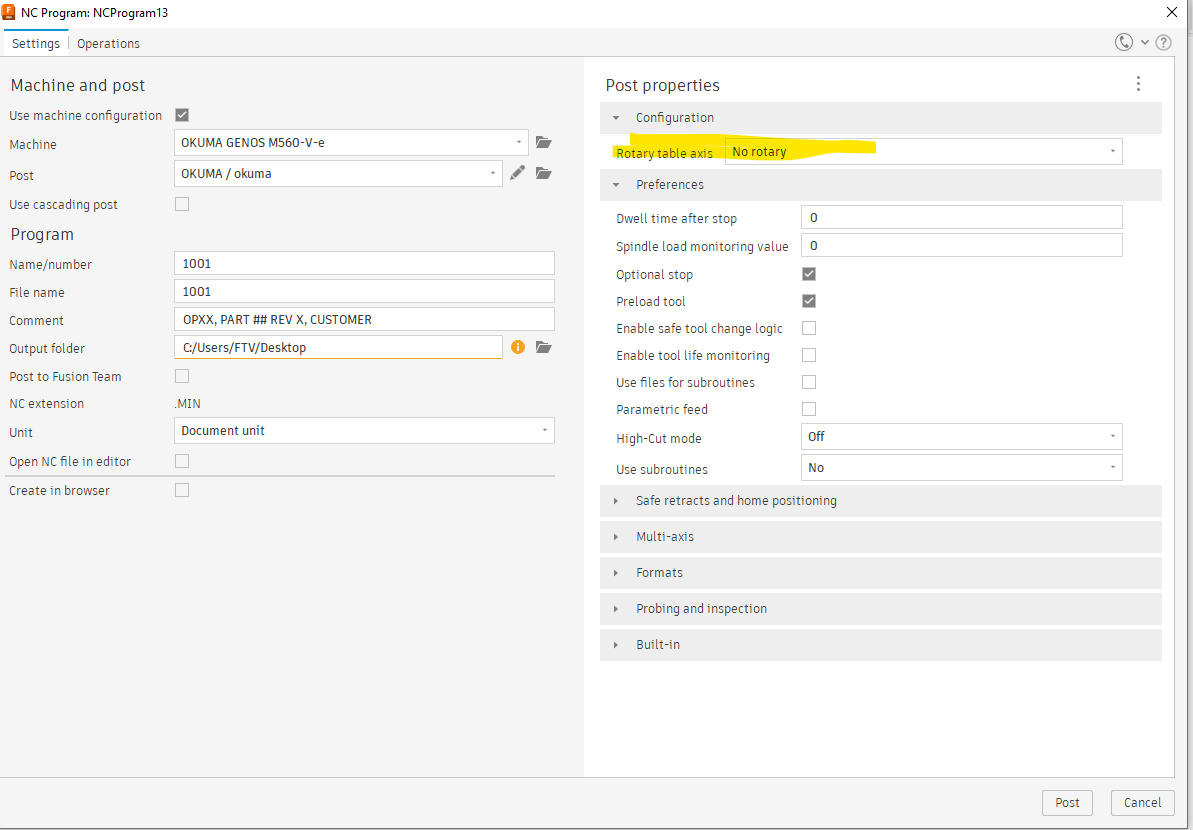Viewport: 1193px width, 830px height.
Task: Click the Name/number input field
Action: (x=364, y=263)
